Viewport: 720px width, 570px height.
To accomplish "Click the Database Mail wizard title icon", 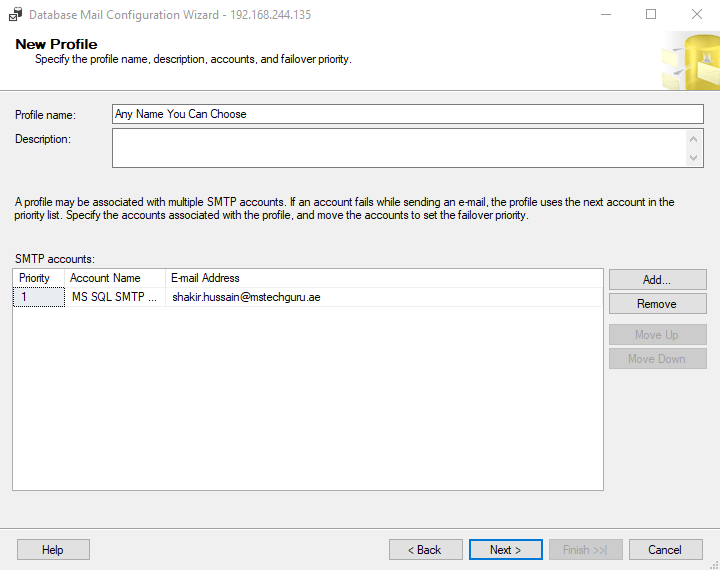I will [x=15, y=15].
